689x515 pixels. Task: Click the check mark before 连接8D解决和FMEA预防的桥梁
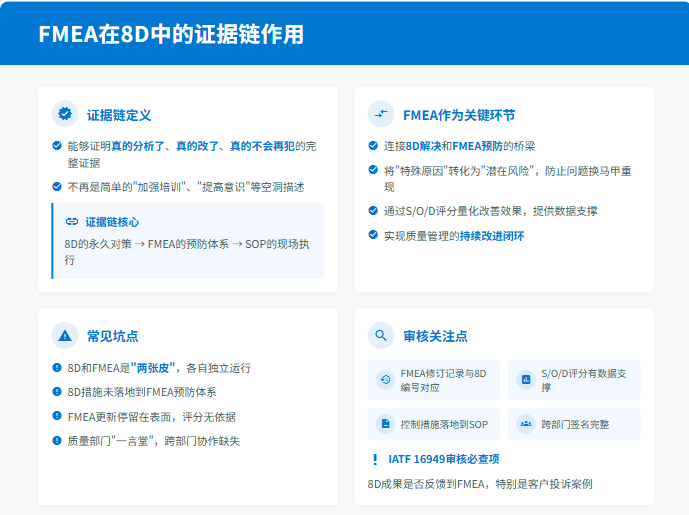click(373, 146)
